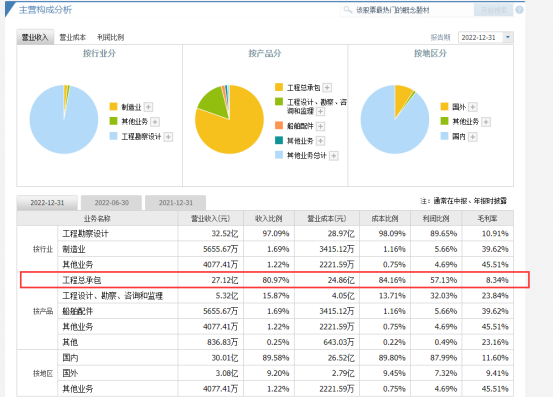The width and height of the screenshot is (554, 397).
Task: Click the 工程总承包 table row name
Action: point(82,280)
